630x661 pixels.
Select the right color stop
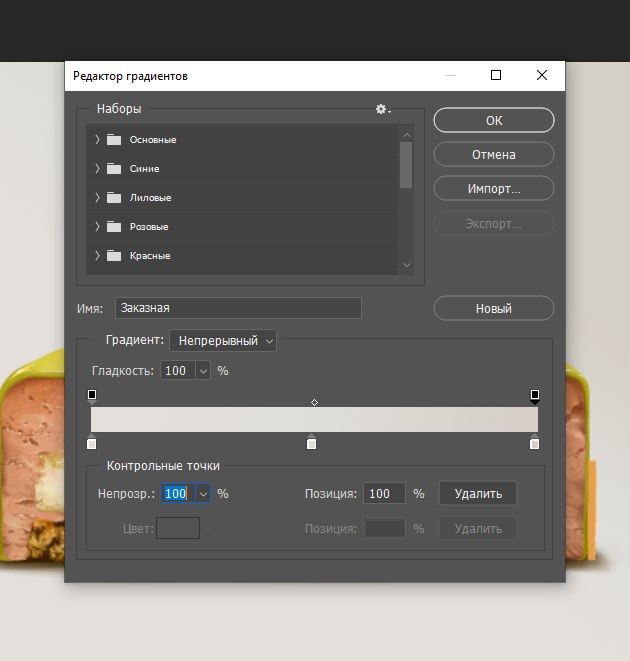click(534, 442)
